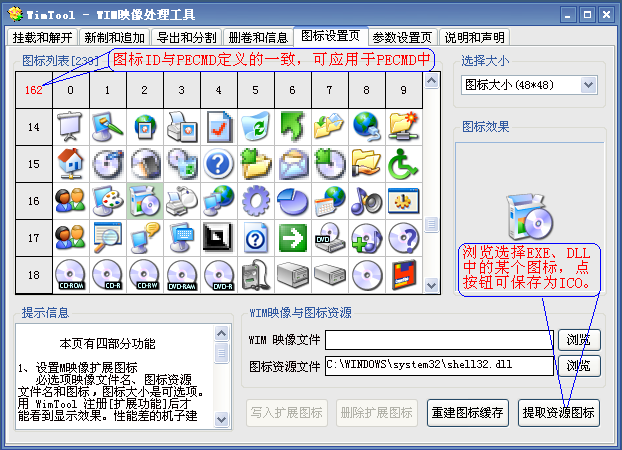
Task: Choose the recycle bin icon
Action: (x=256, y=127)
